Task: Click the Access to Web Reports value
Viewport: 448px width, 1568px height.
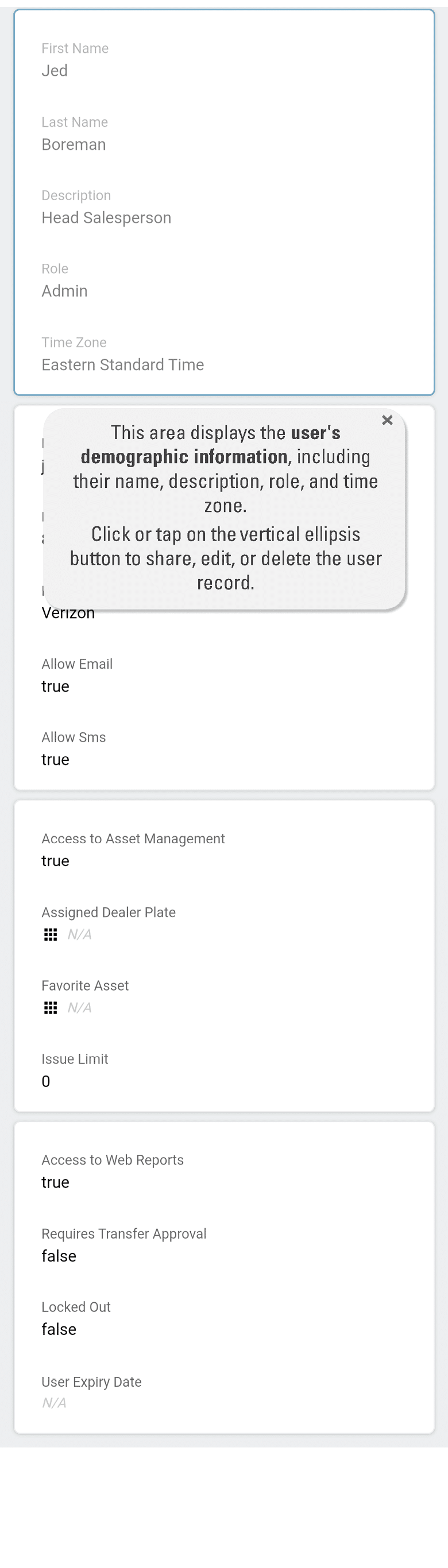Action: tap(56, 1182)
